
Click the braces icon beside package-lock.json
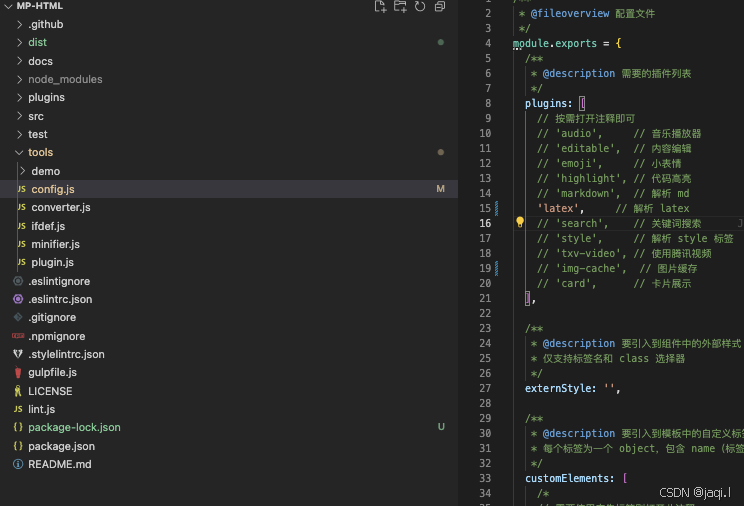pyautogui.click(x=18, y=427)
